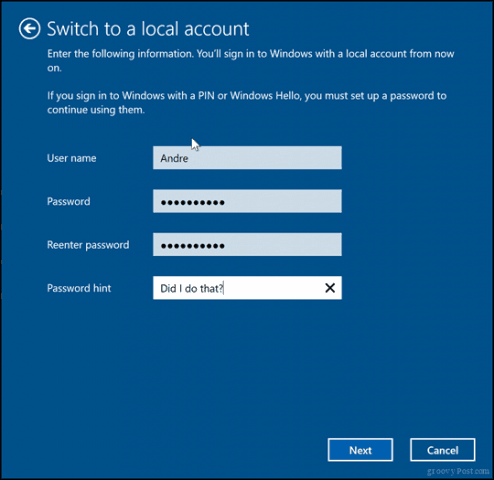Screen dimensions: 494x480
Task: Click the 'Reenter password' label
Action: tap(88, 245)
